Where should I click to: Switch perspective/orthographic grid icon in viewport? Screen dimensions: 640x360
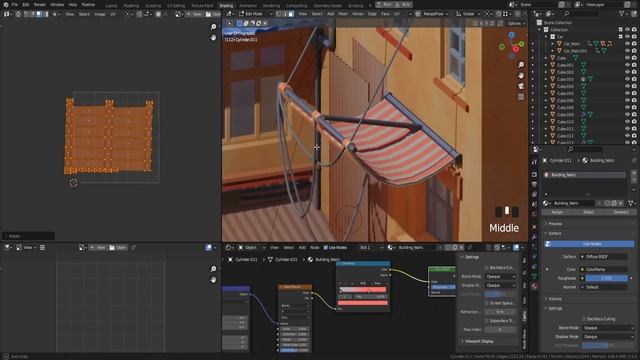521,97
